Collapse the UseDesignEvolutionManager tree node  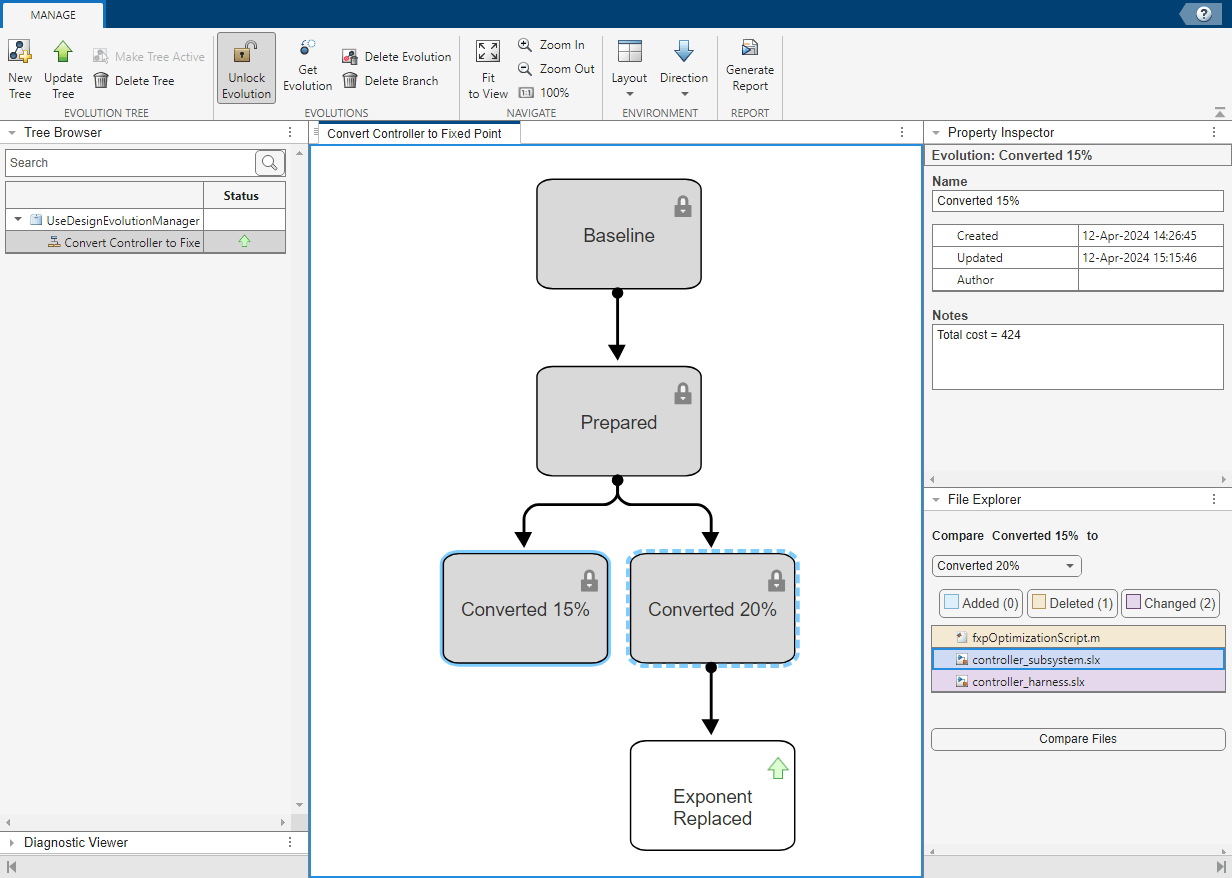point(18,220)
